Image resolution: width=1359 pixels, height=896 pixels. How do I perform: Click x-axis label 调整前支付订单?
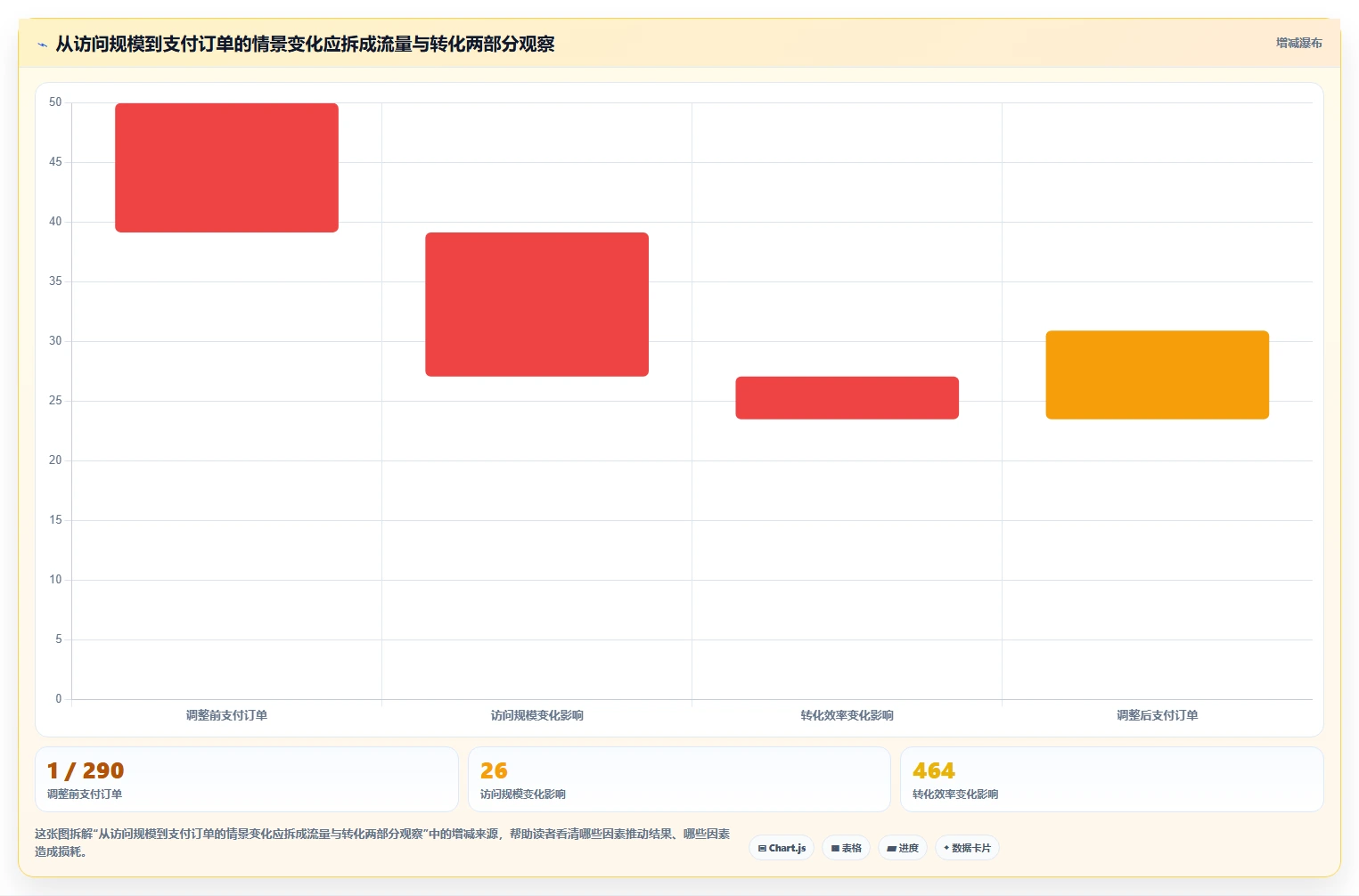tap(226, 715)
